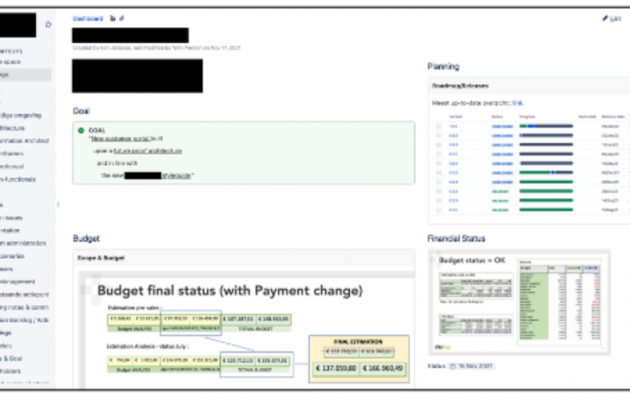Screen dimensions: 630x400
Task: Collapse the sidebar using its edge handle
Action: [x=58, y=204]
